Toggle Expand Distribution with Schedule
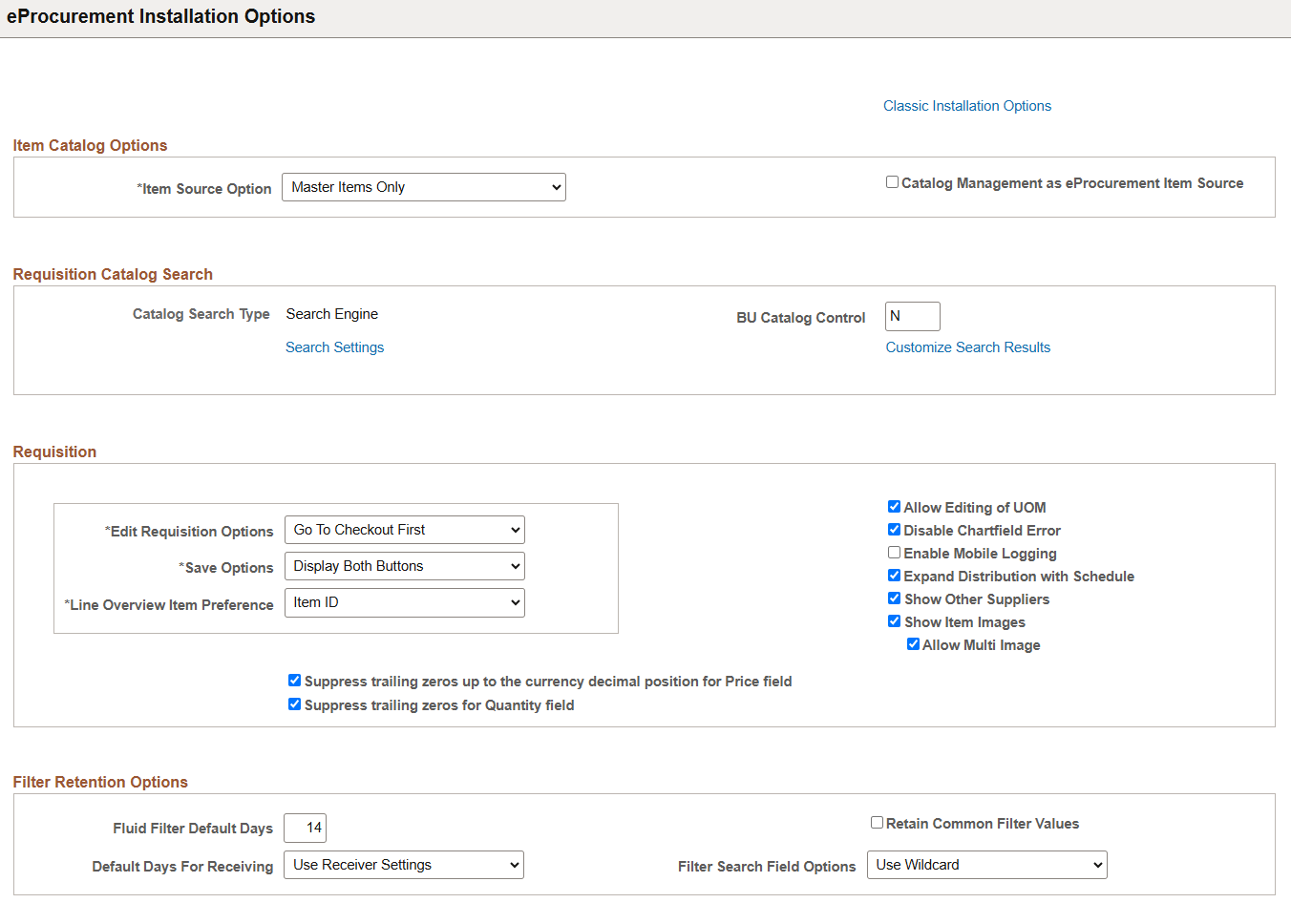 pyautogui.click(x=894, y=576)
